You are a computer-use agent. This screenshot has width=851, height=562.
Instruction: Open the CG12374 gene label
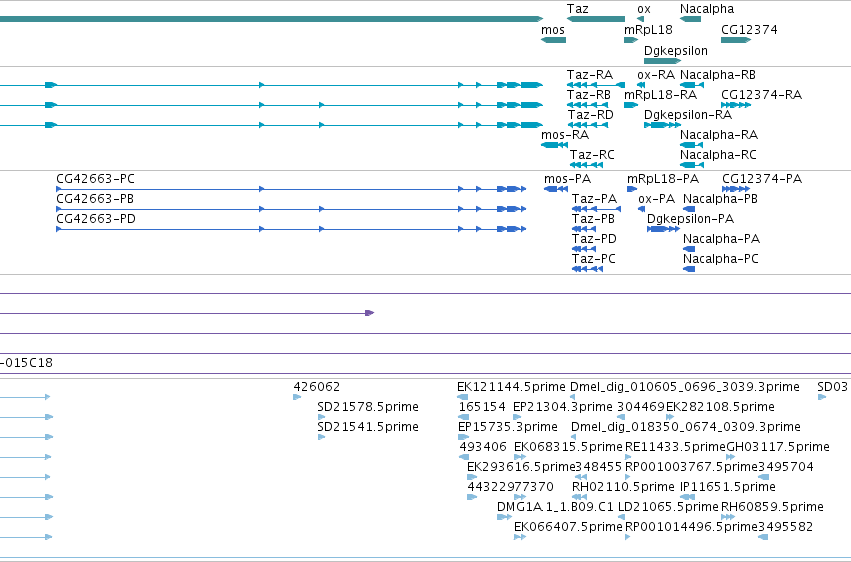[749, 30]
